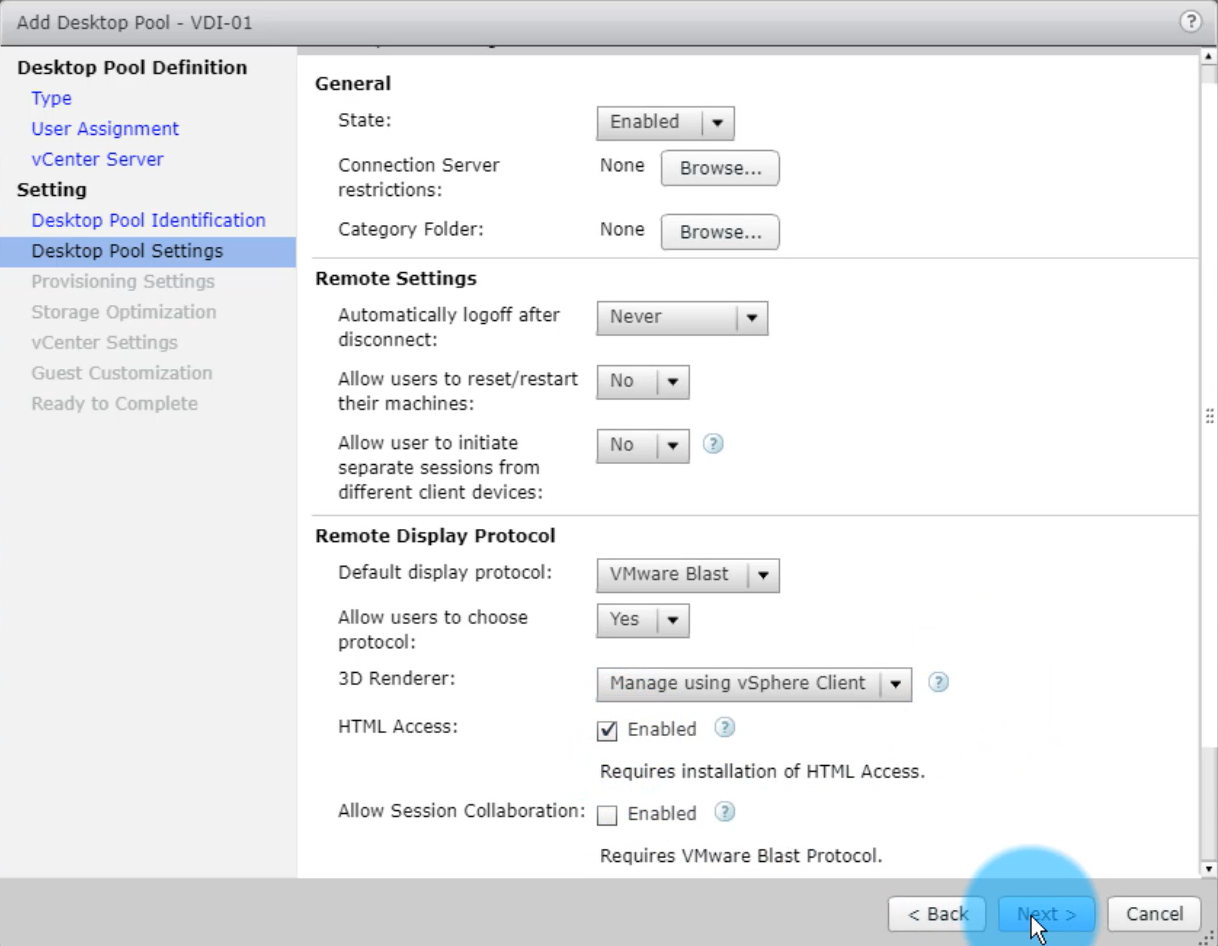Browse for Connection Server restrictions
The width and height of the screenshot is (1218, 946).
click(x=719, y=169)
